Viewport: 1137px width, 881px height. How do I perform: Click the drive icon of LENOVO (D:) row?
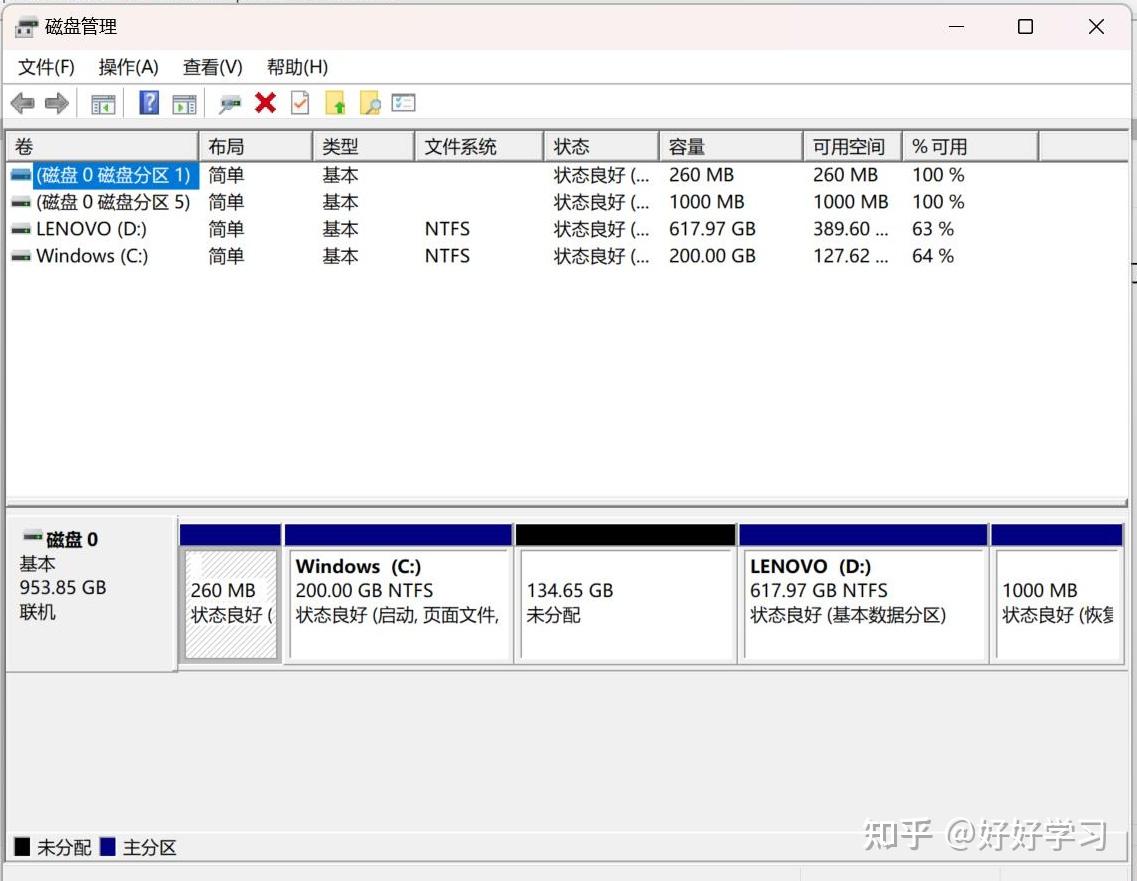tap(21, 230)
